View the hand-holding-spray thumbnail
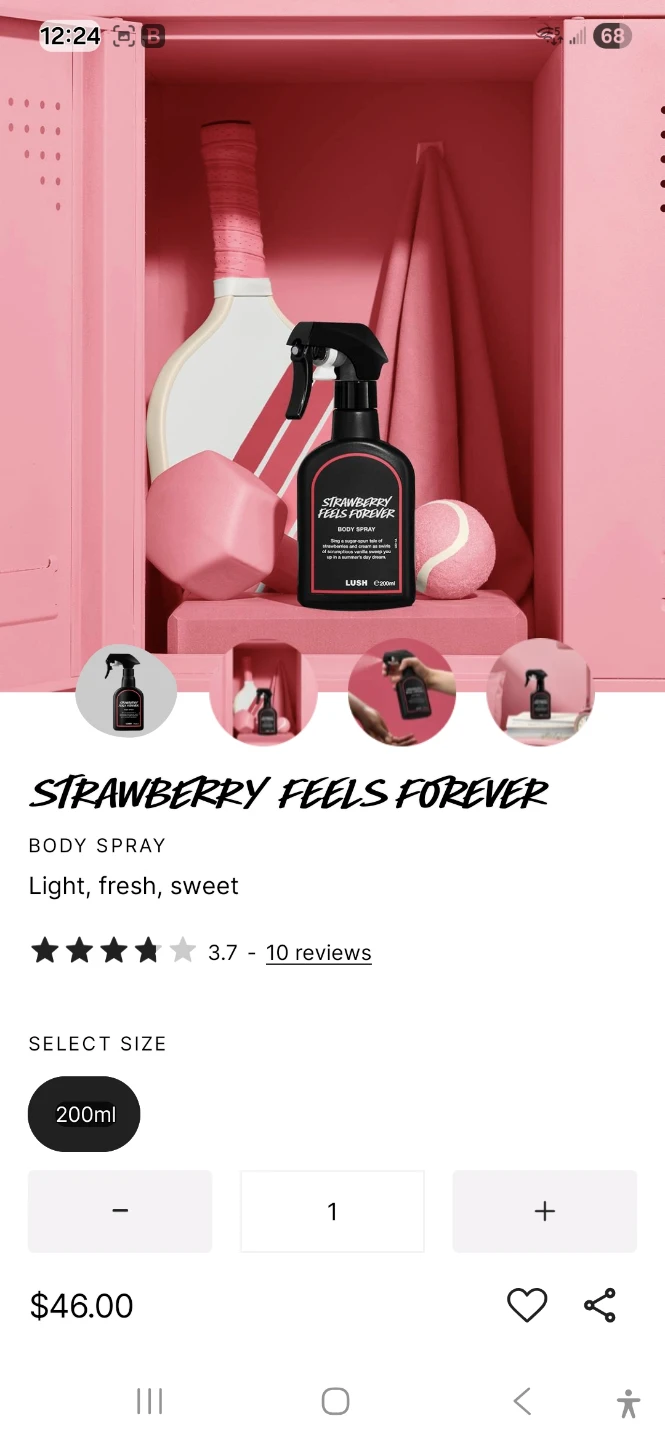 (402, 692)
